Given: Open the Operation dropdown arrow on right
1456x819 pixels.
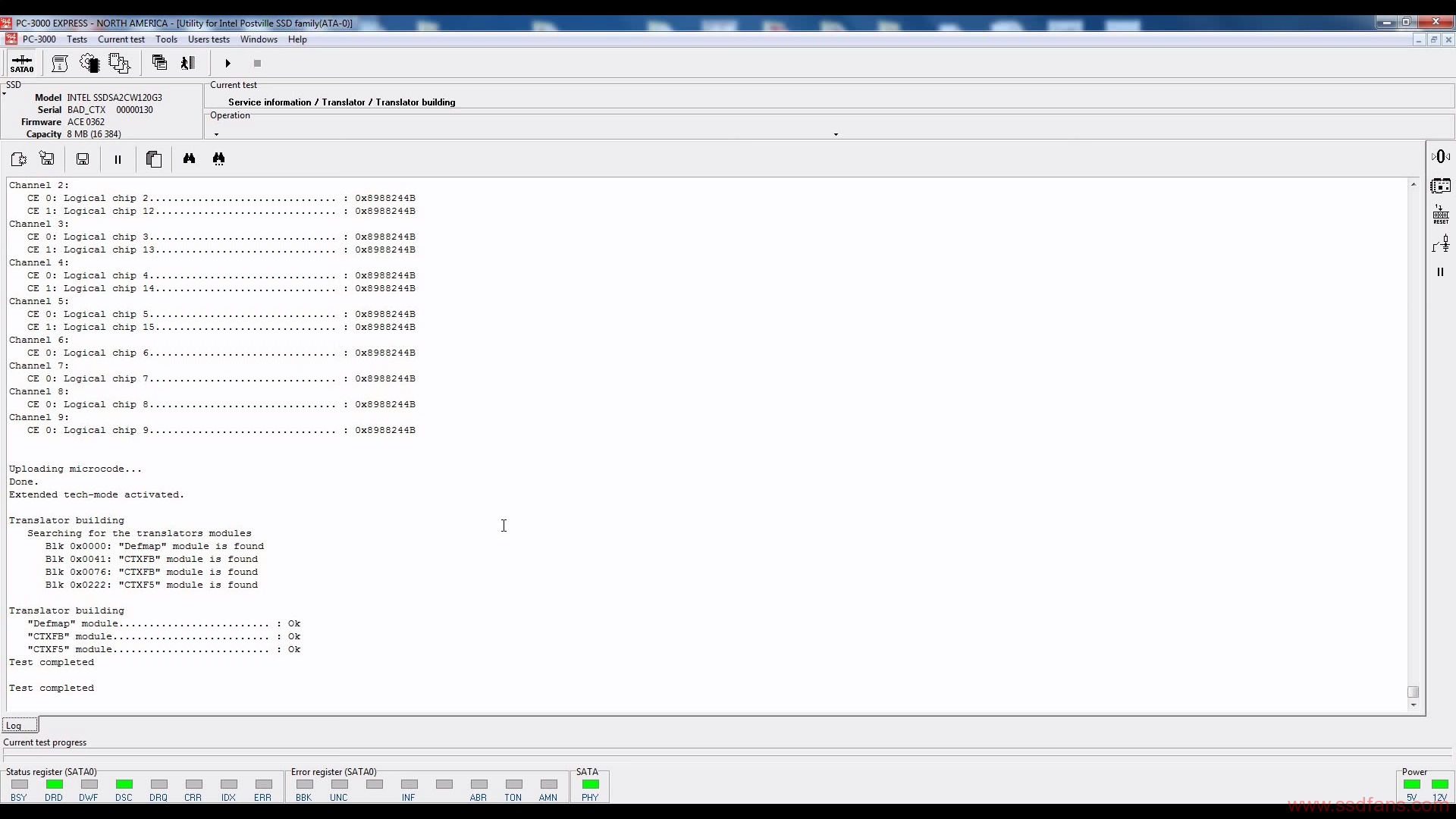Looking at the screenshot, I should (x=836, y=134).
